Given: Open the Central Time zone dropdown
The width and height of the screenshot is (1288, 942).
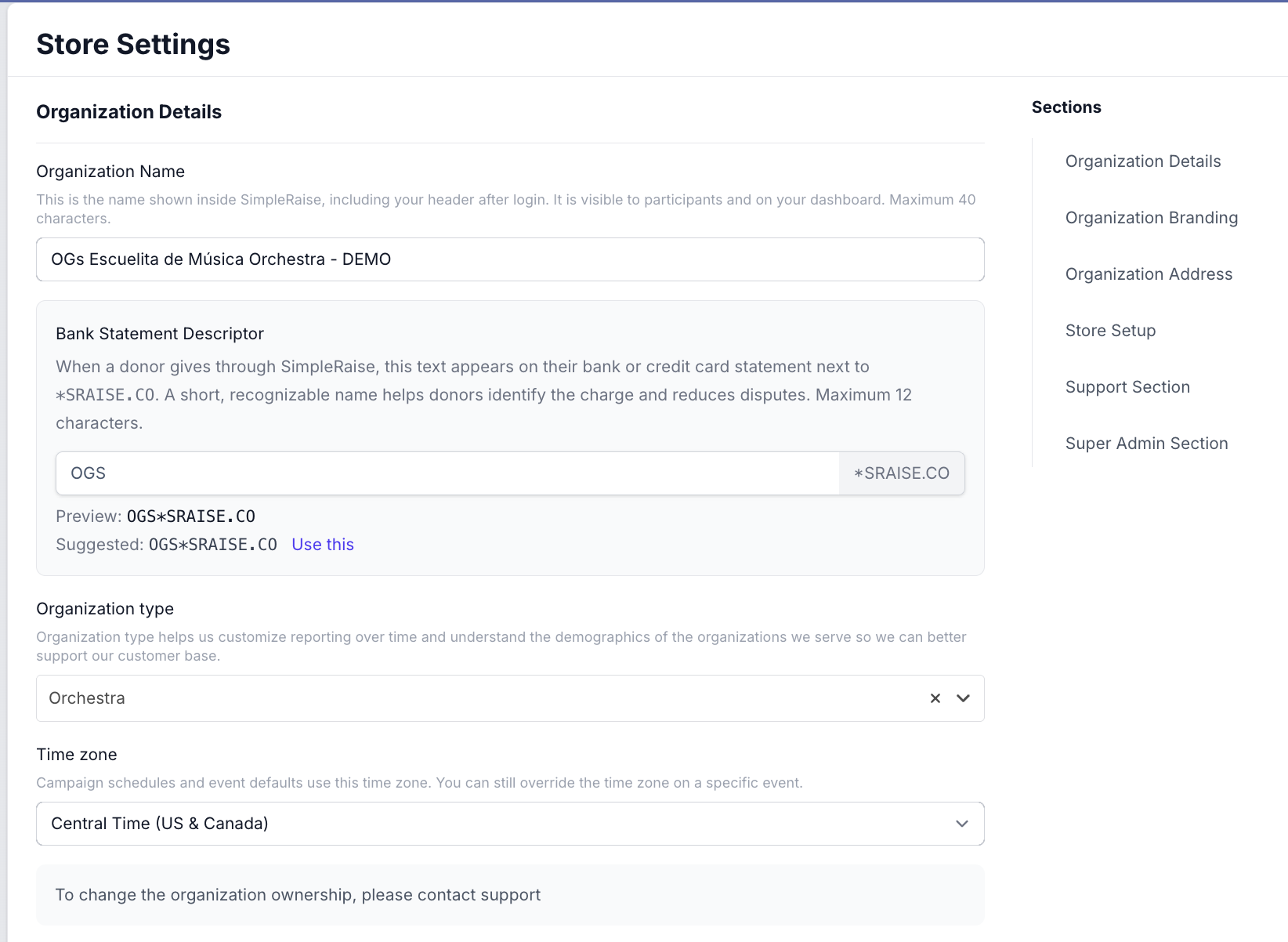Looking at the screenshot, I should [509, 824].
